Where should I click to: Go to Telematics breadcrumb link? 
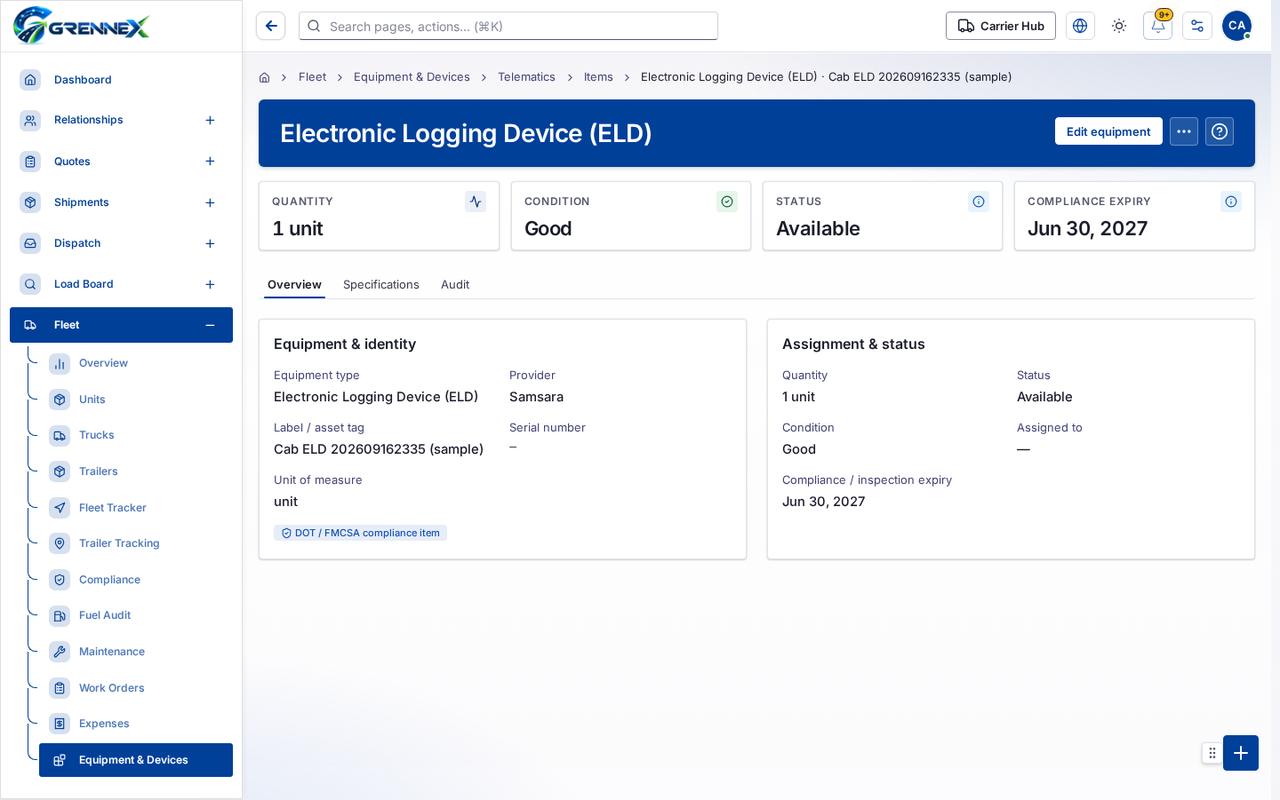526,77
